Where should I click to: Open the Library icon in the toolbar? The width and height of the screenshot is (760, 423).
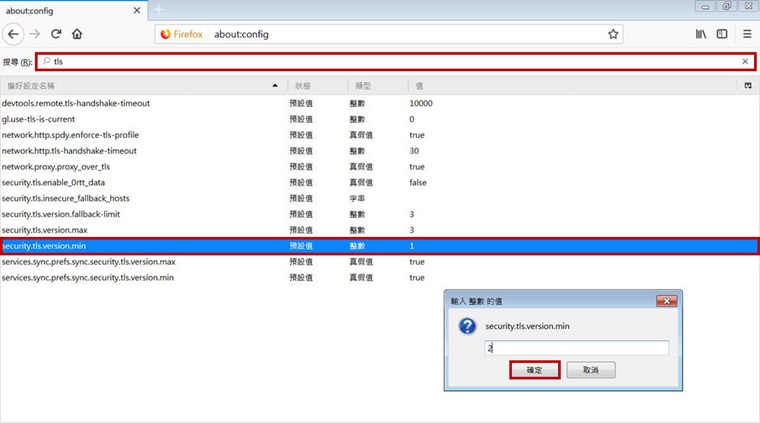click(701, 34)
